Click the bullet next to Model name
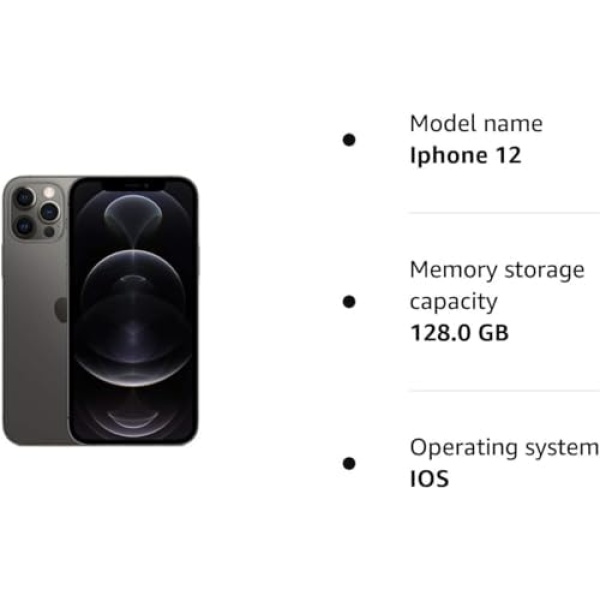The width and height of the screenshot is (600, 600). 349,140
